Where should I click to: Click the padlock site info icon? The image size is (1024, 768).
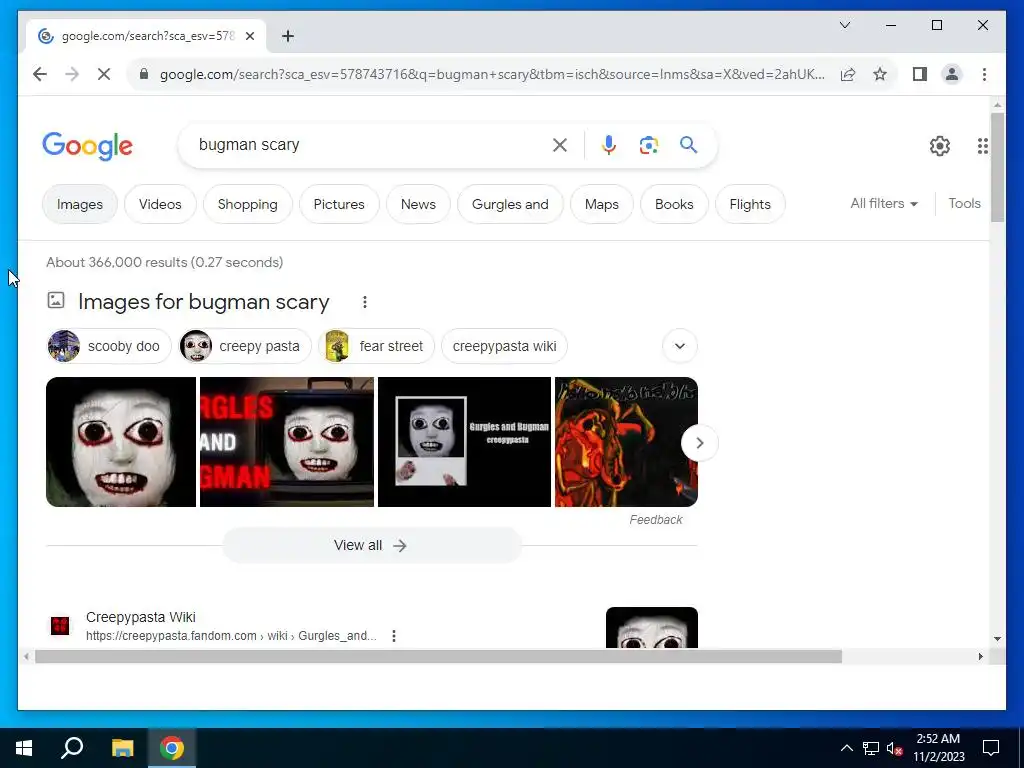pos(144,74)
